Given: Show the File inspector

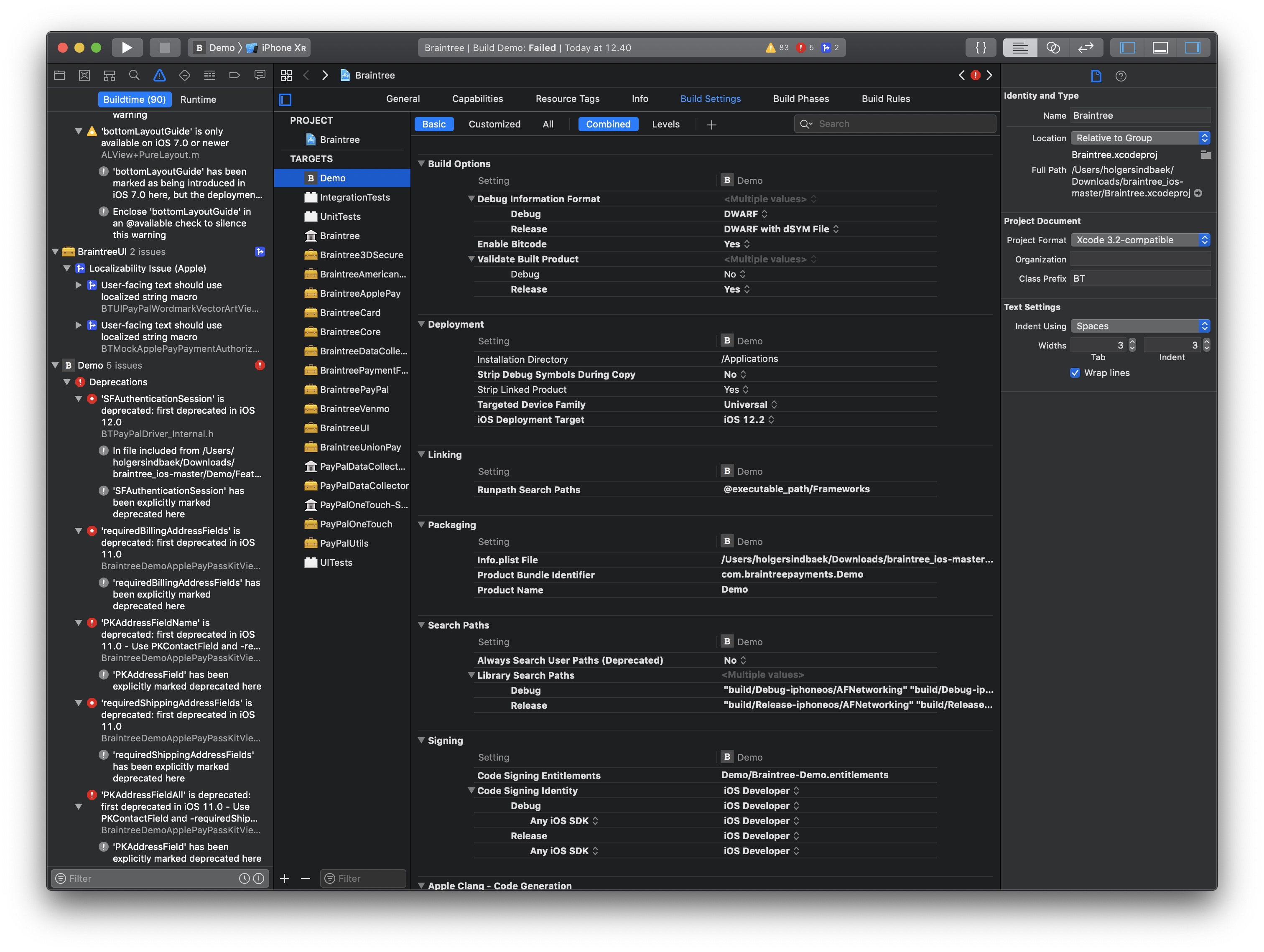Looking at the screenshot, I should click(x=1096, y=76).
